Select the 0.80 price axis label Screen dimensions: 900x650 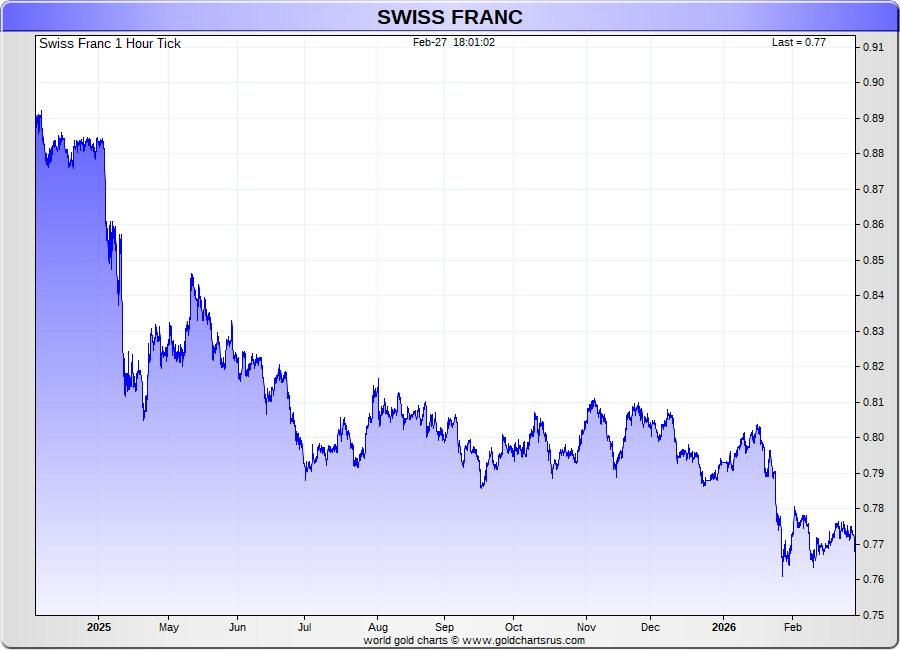click(x=873, y=437)
